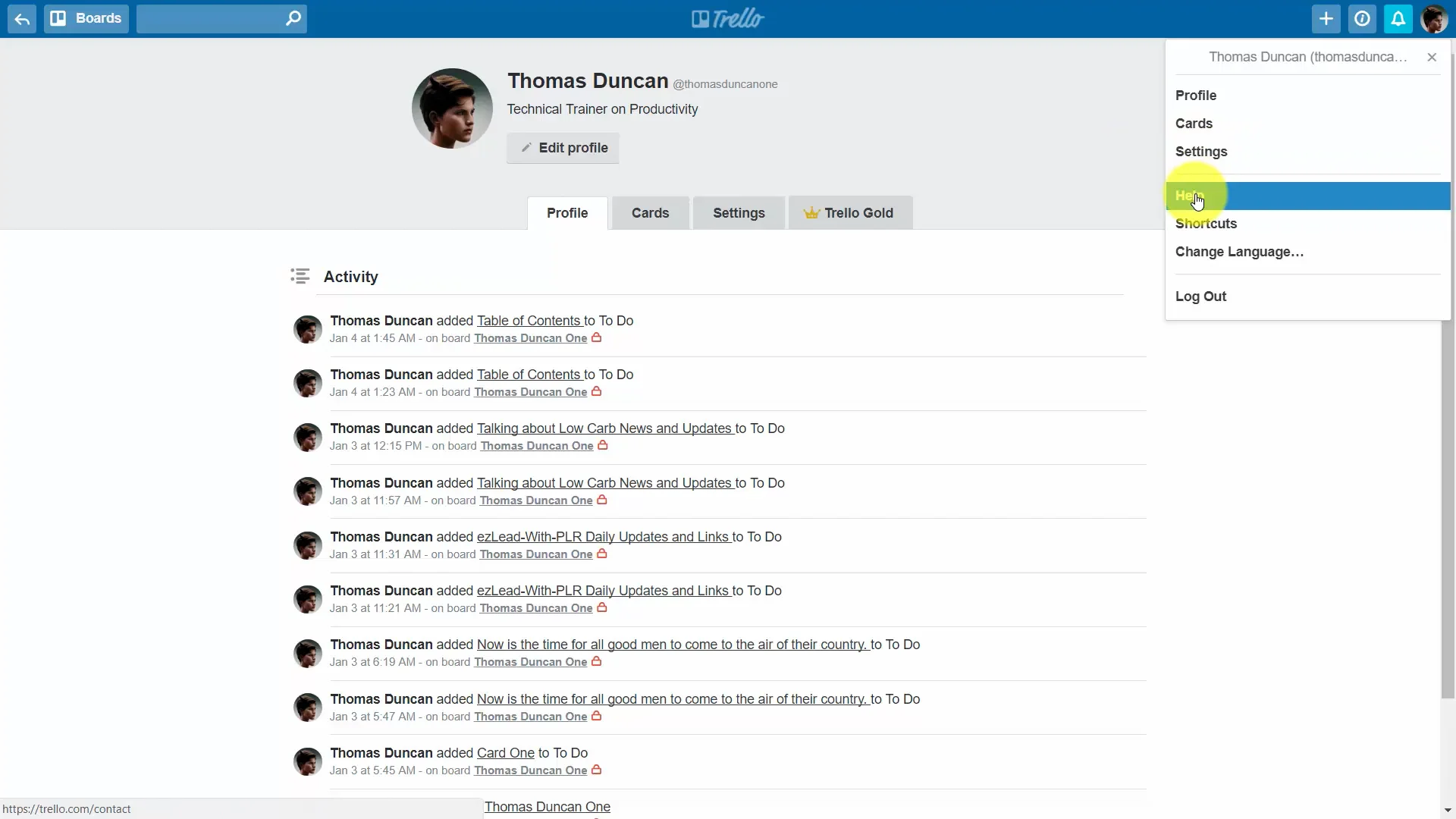This screenshot has width=1456, height=819.
Task: Click the search magnifier icon
Action: (293, 18)
